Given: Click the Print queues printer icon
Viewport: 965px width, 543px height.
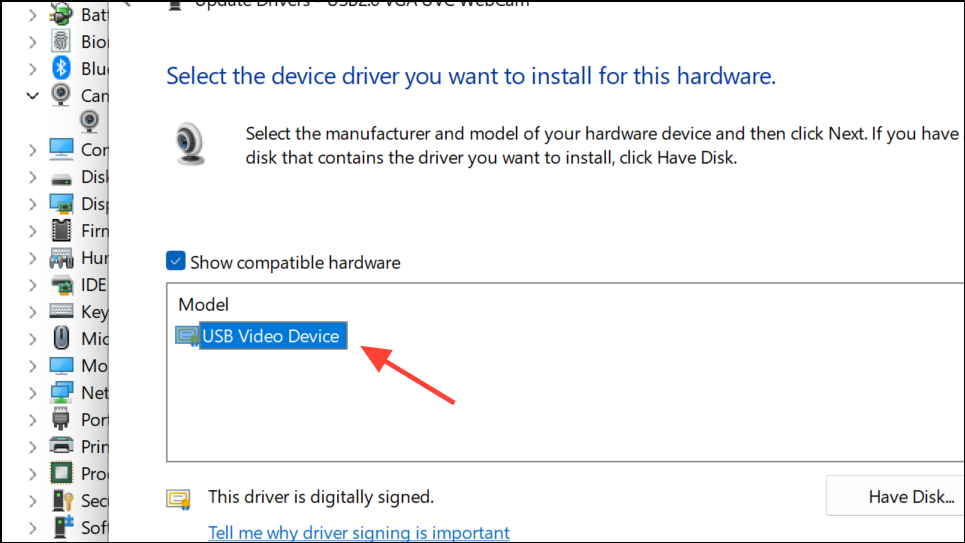Looking at the screenshot, I should point(62,446).
